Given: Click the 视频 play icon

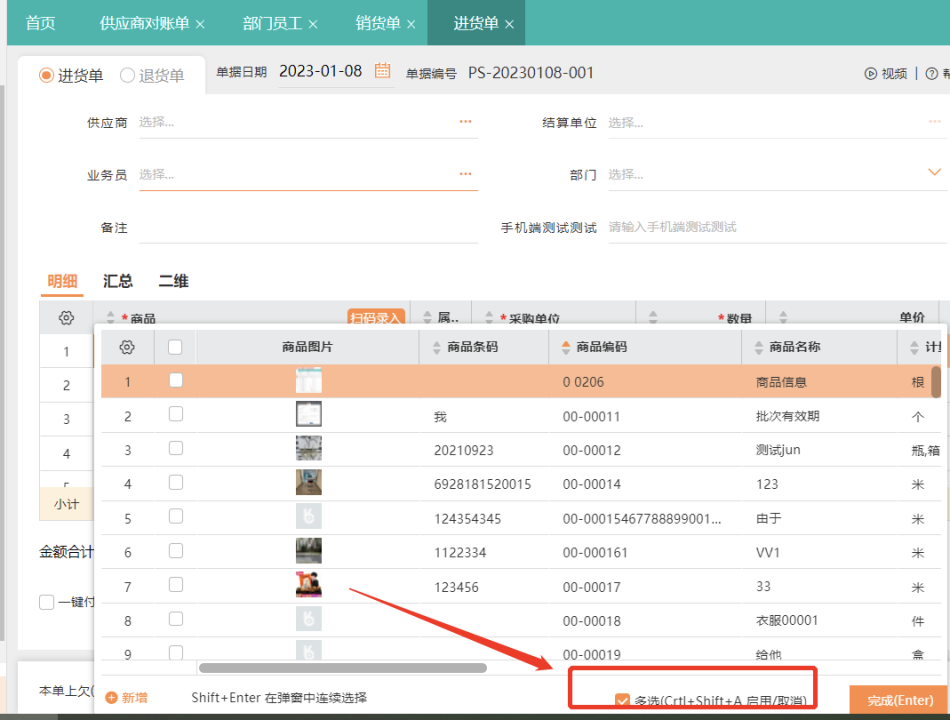Looking at the screenshot, I should point(870,73).
